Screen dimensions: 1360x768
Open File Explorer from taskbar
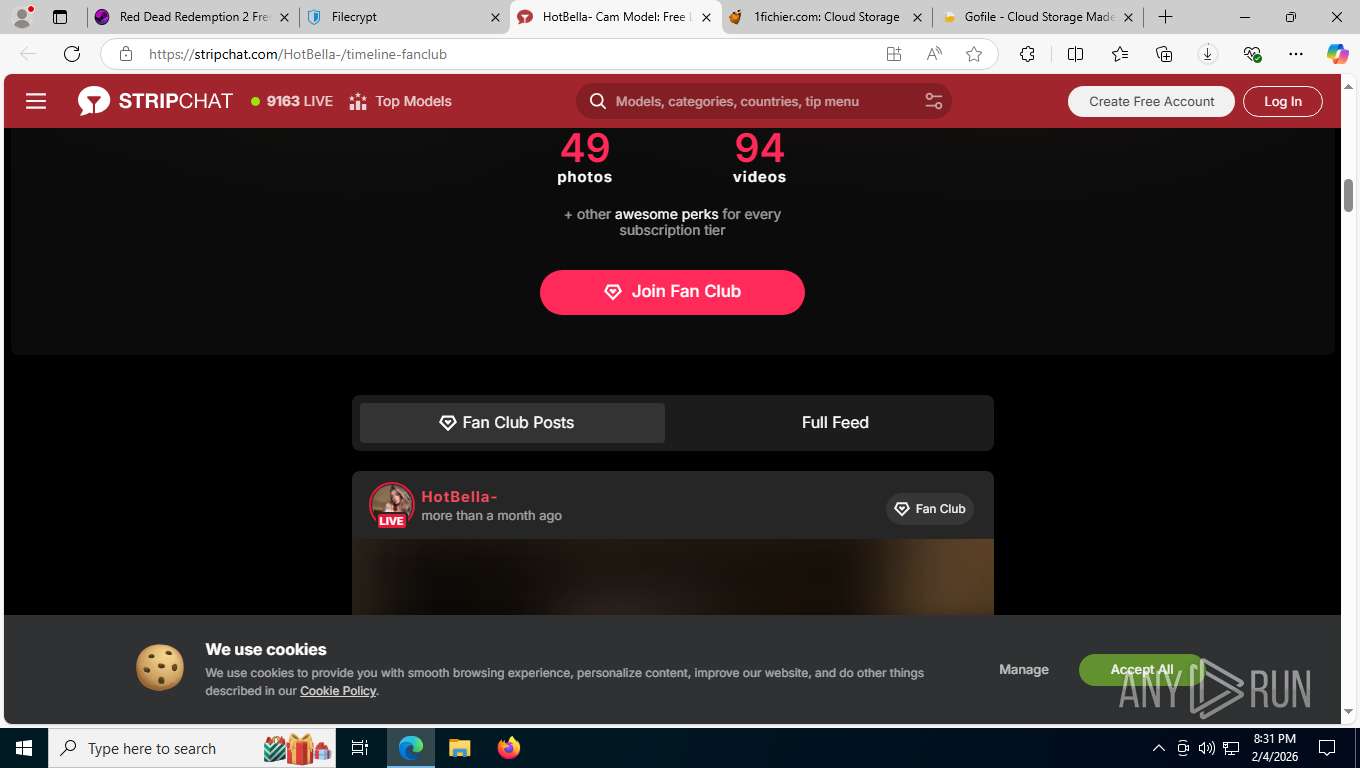tap(459, 748)
